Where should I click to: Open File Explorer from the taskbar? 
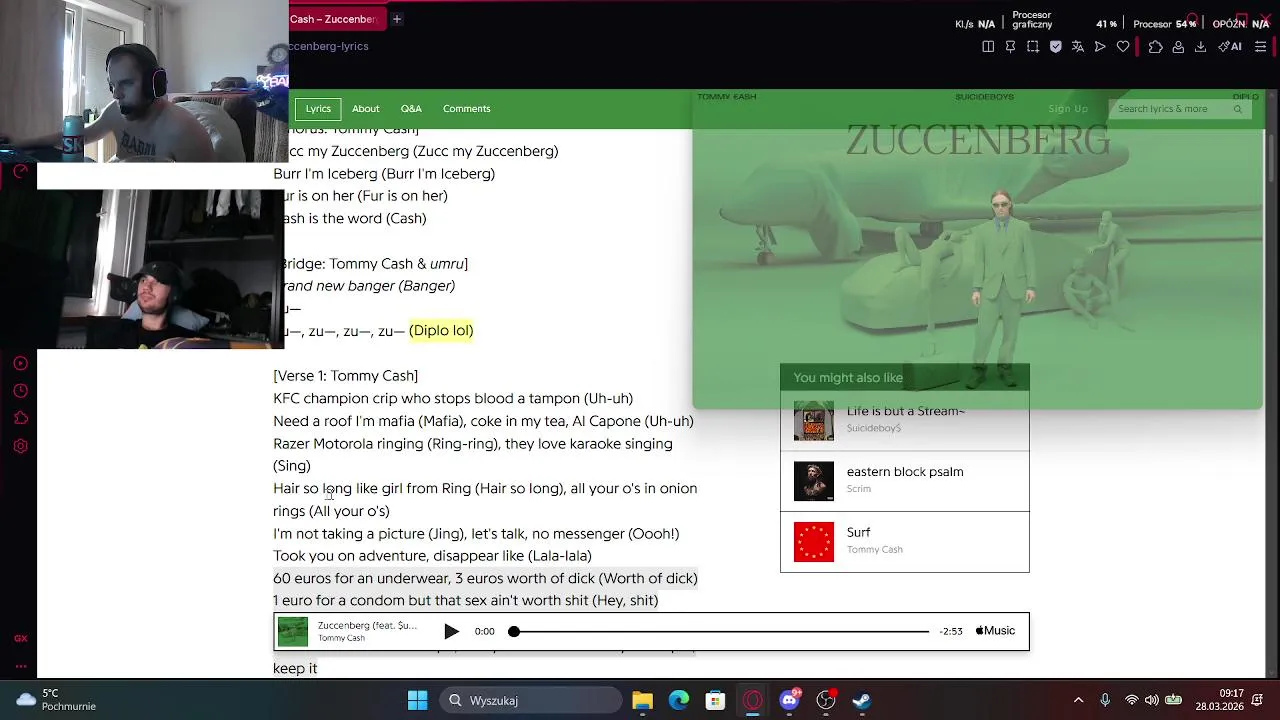(x=642, y=700)
